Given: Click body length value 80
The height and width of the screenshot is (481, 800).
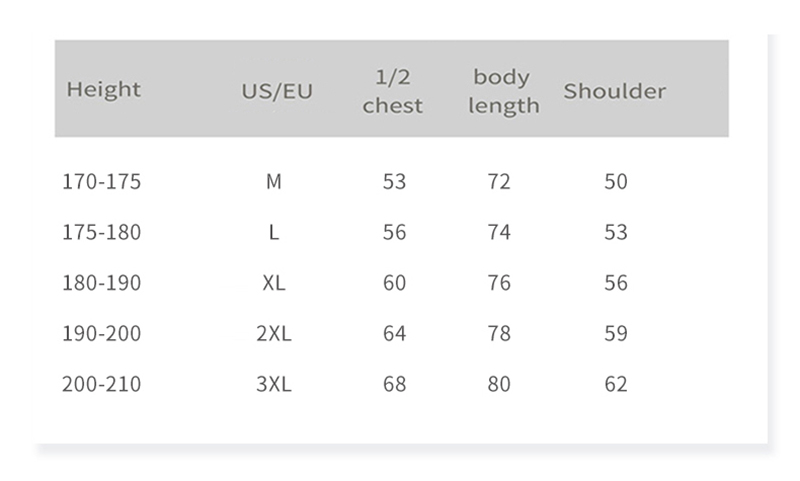Looking at the screenshot, I should point(499,384).
